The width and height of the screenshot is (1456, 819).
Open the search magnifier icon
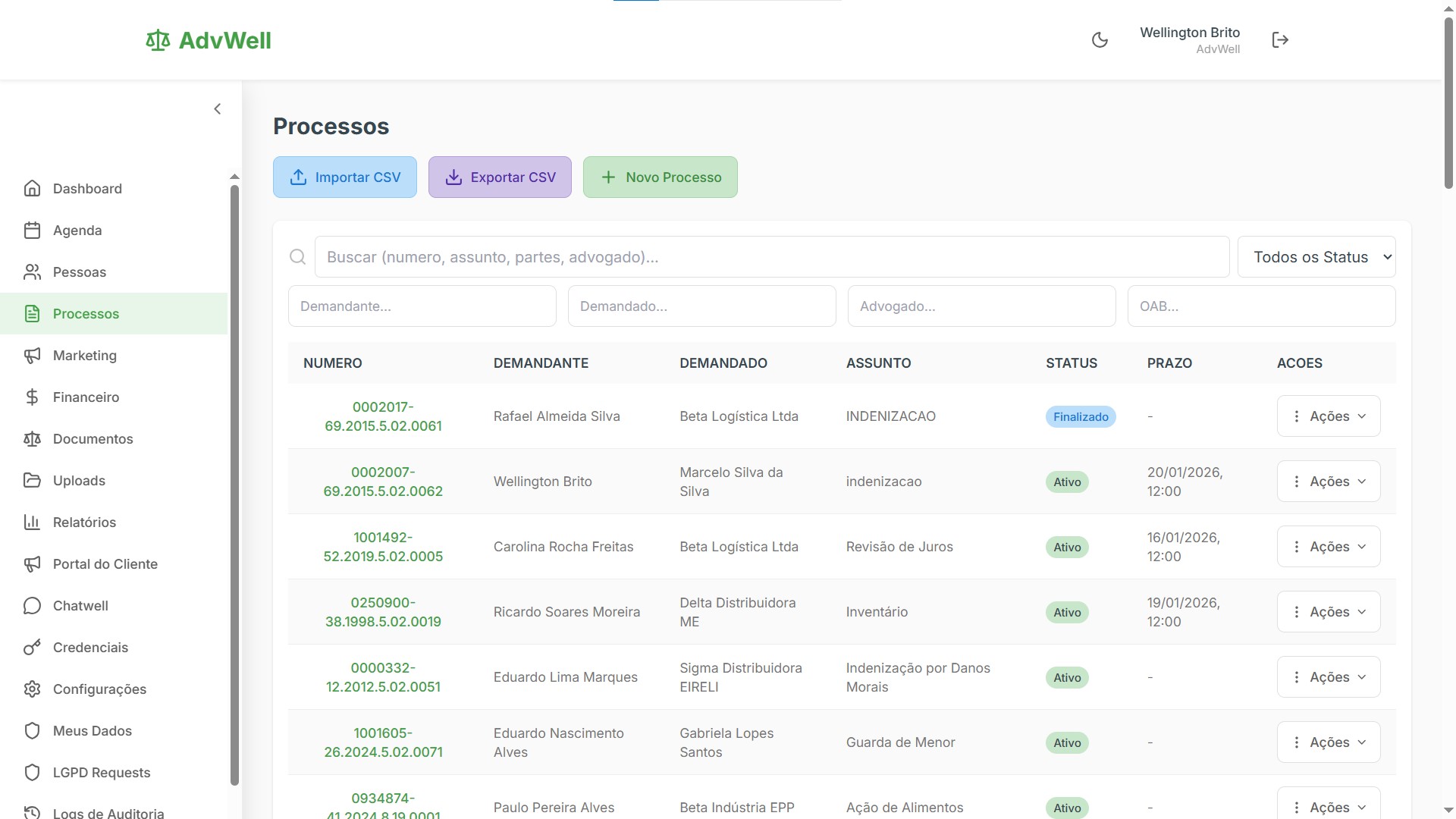pyautogui.click(x=297, y=256)
